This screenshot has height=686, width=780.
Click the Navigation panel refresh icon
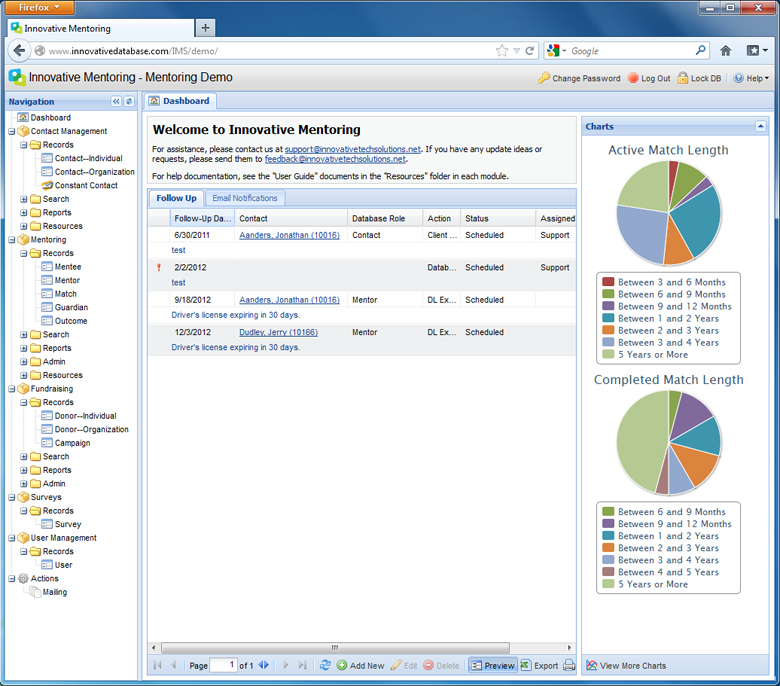click(129, 101)
